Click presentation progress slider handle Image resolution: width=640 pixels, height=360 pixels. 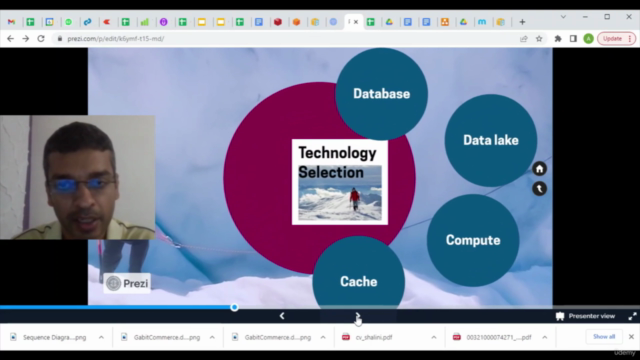(234, 307)
